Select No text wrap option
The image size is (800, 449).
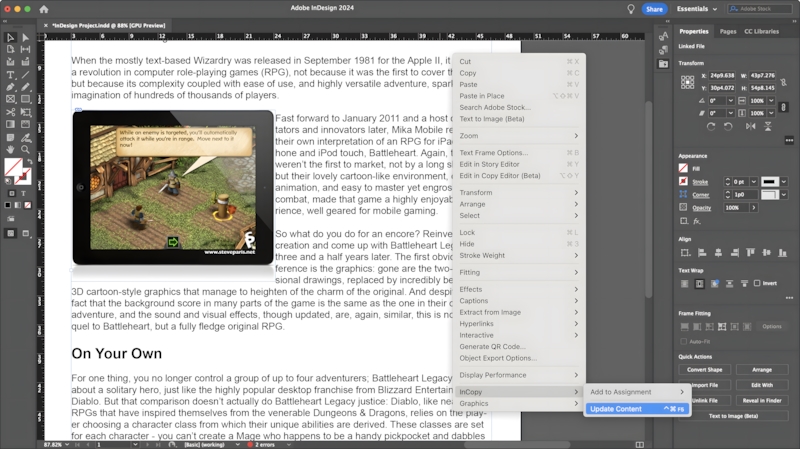click(685, 284)
